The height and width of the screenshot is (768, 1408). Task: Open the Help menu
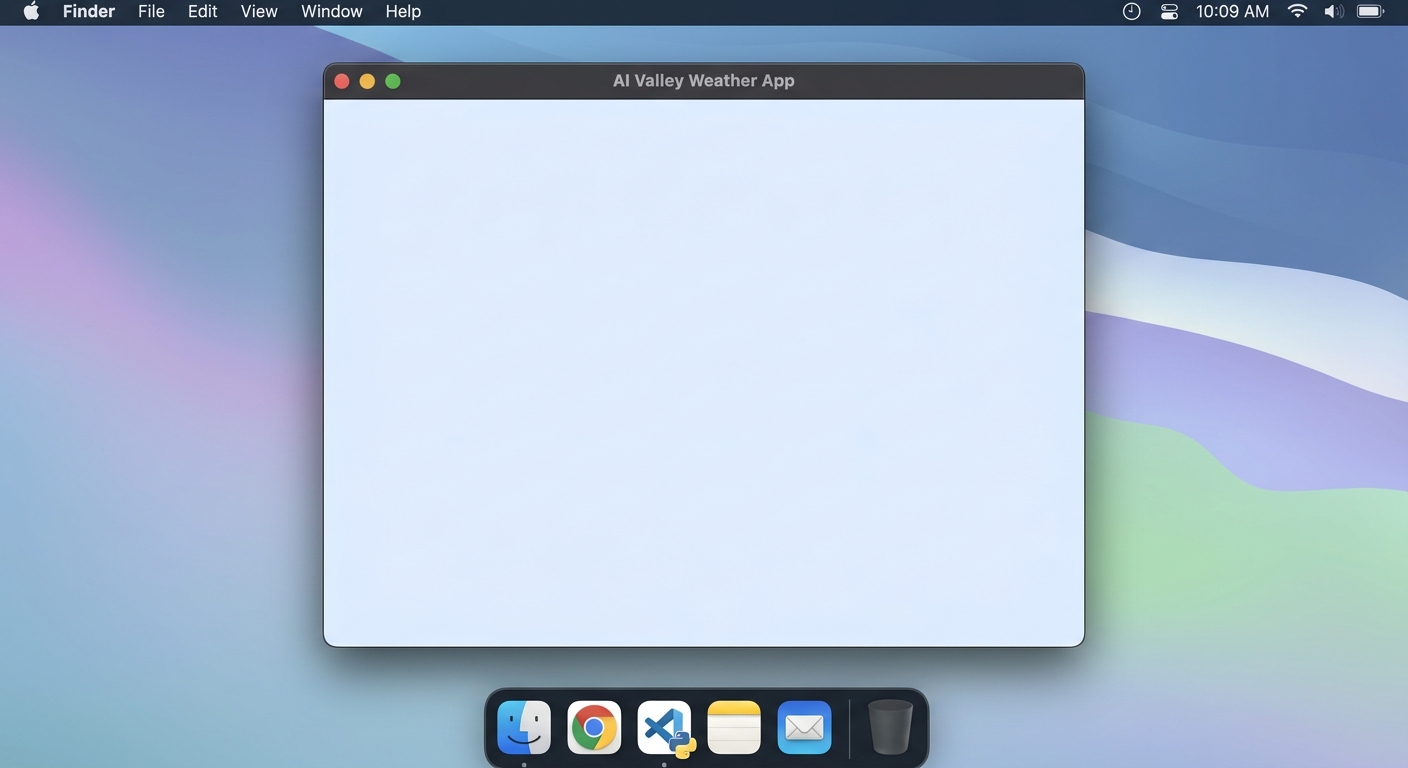pos(403,11)
